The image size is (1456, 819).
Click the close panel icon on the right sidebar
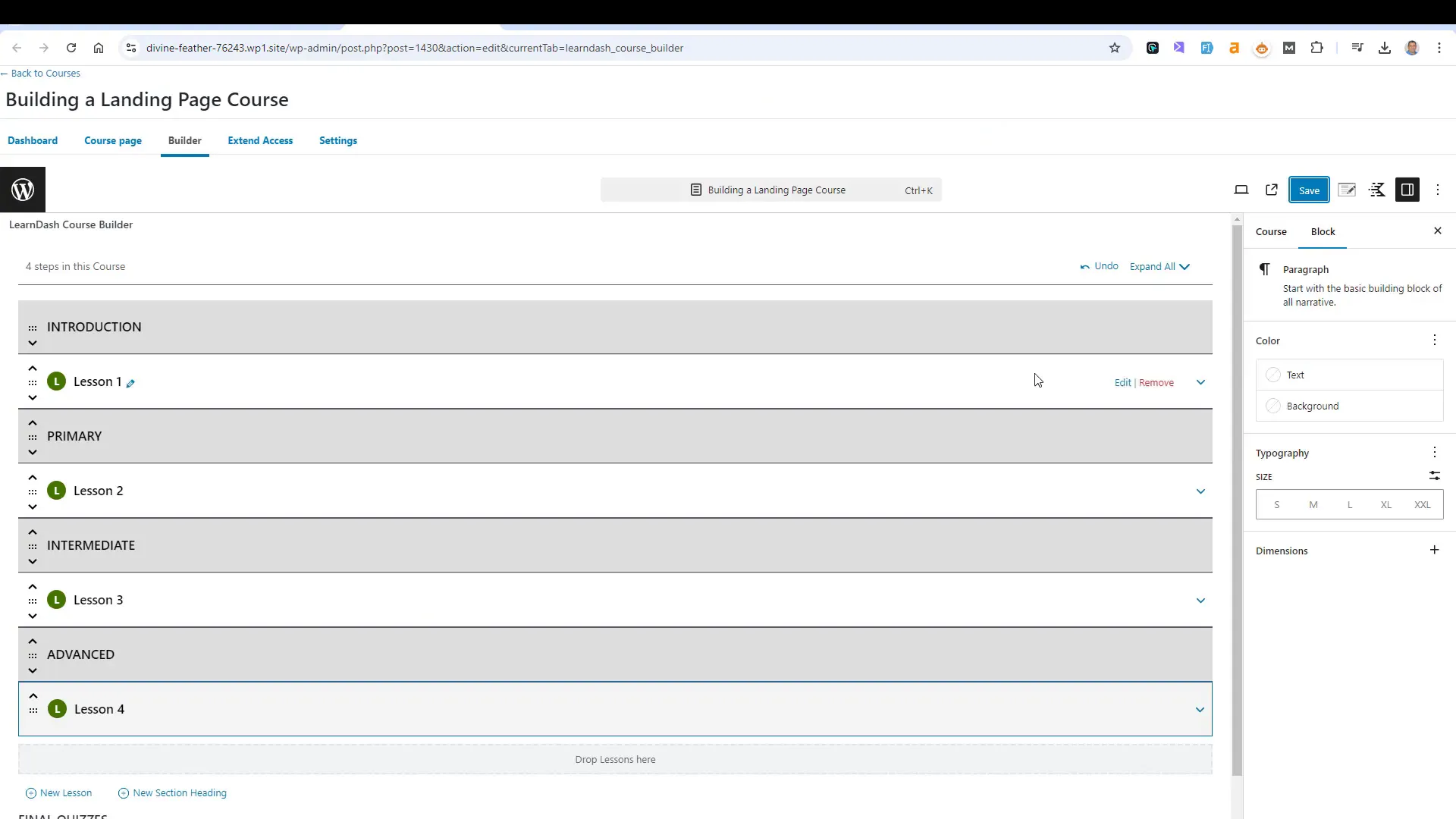click(x=1437, y=231)
